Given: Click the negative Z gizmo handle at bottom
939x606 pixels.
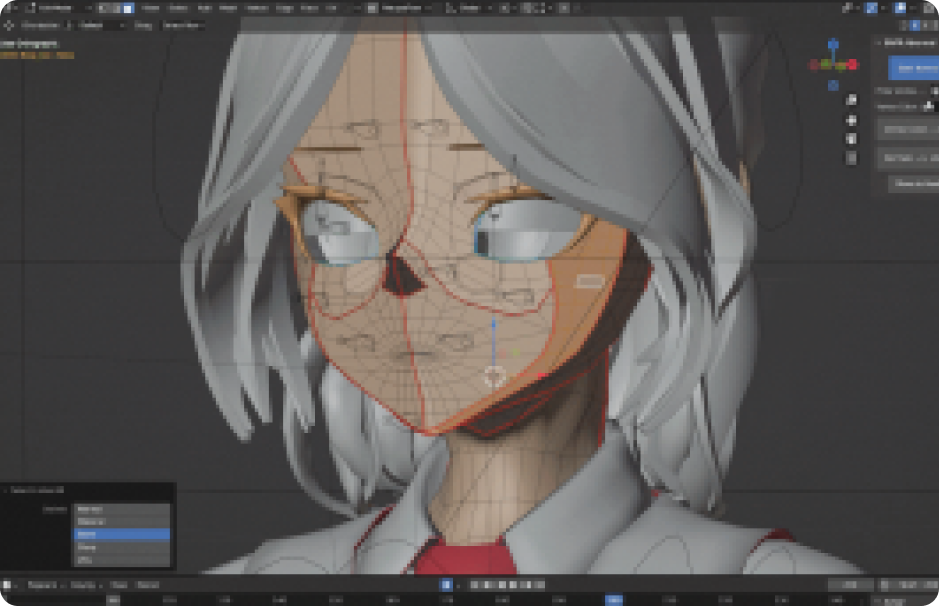Looking at the screenshot, I should [x=833, y=86].
